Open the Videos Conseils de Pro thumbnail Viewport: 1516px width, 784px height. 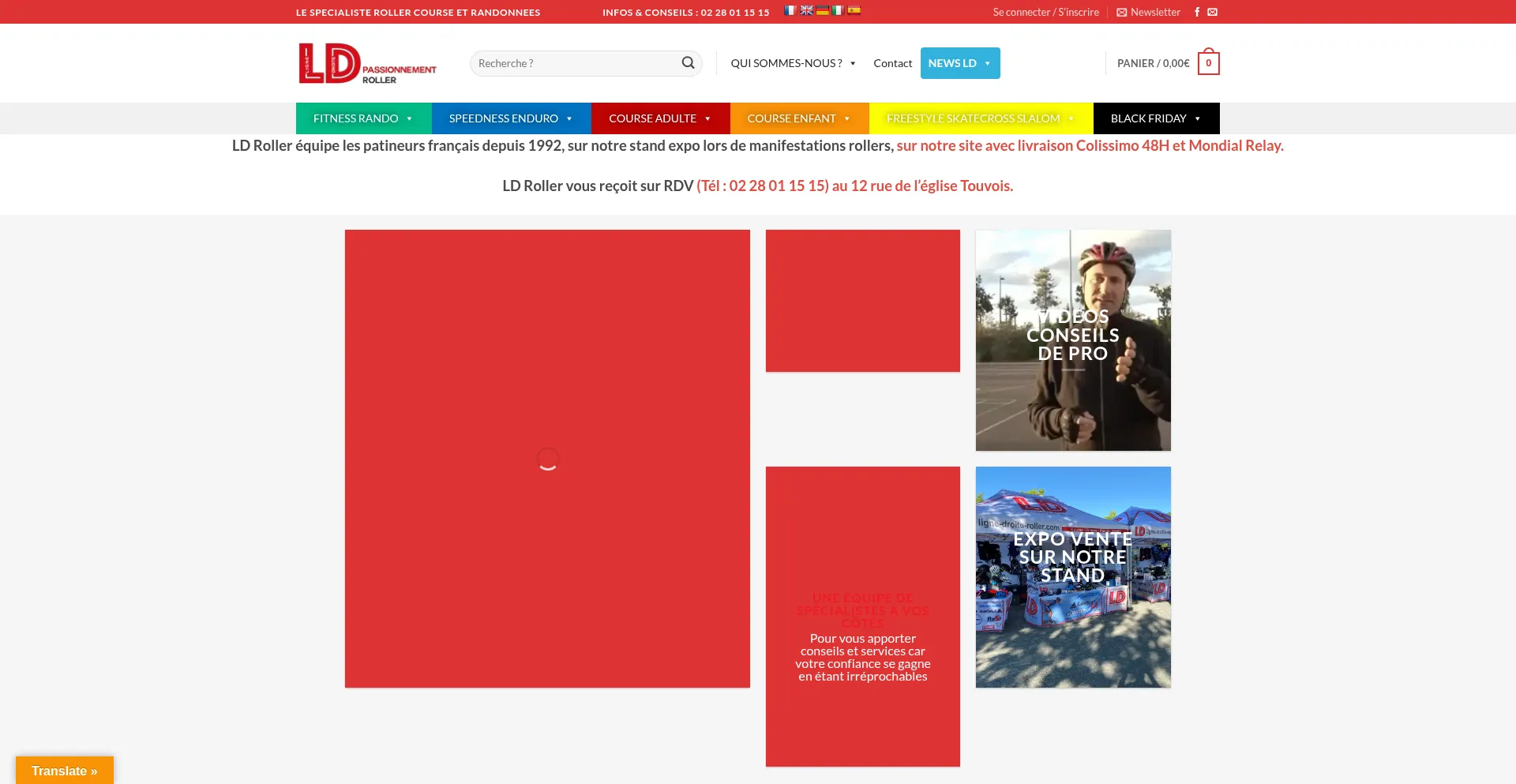click(1073, 340)
